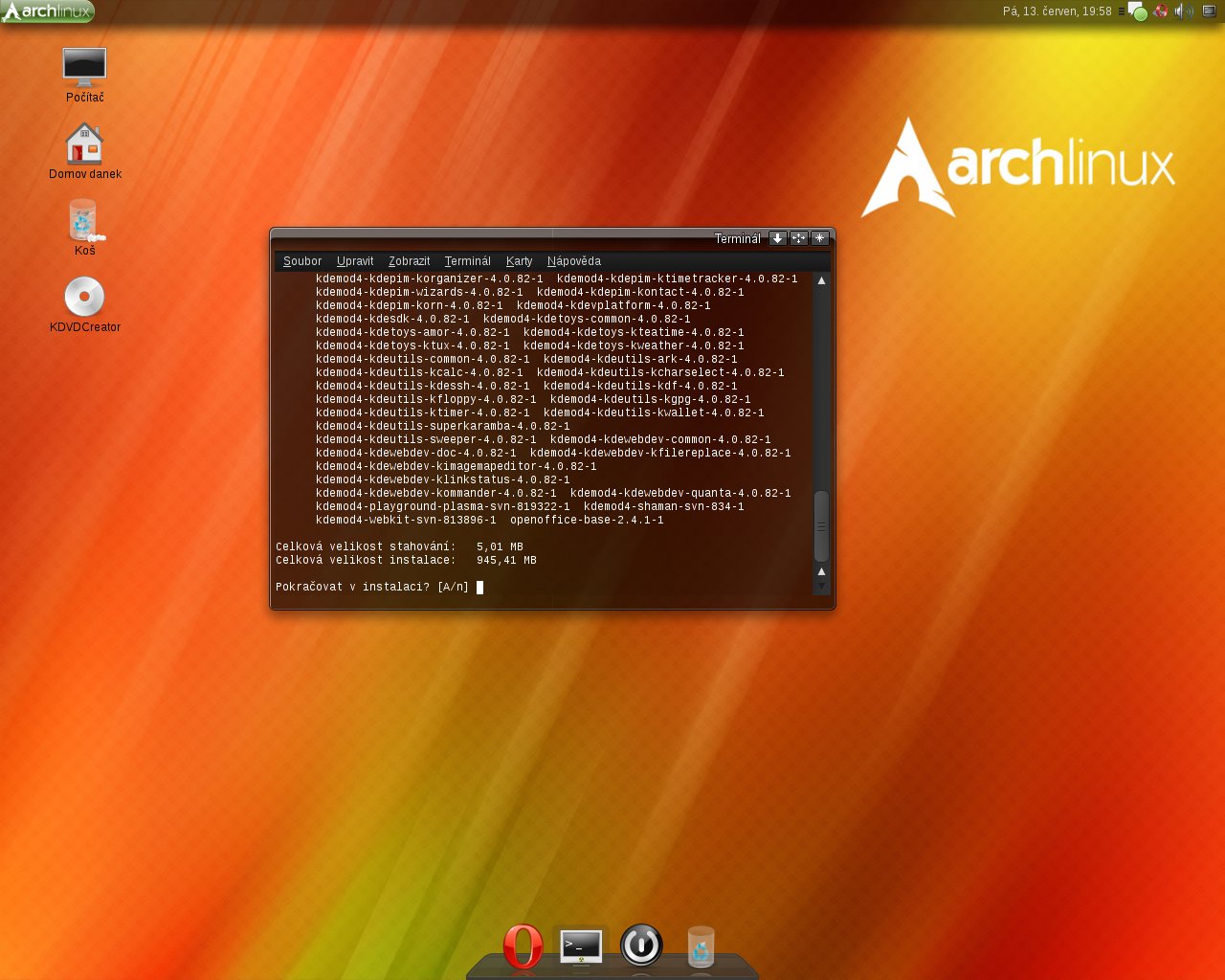
Task: Click 'kdemod4-kdepim-ktimetracker-4.0.82-1' text
Action: pyautogui.click(x=677, y=279)
